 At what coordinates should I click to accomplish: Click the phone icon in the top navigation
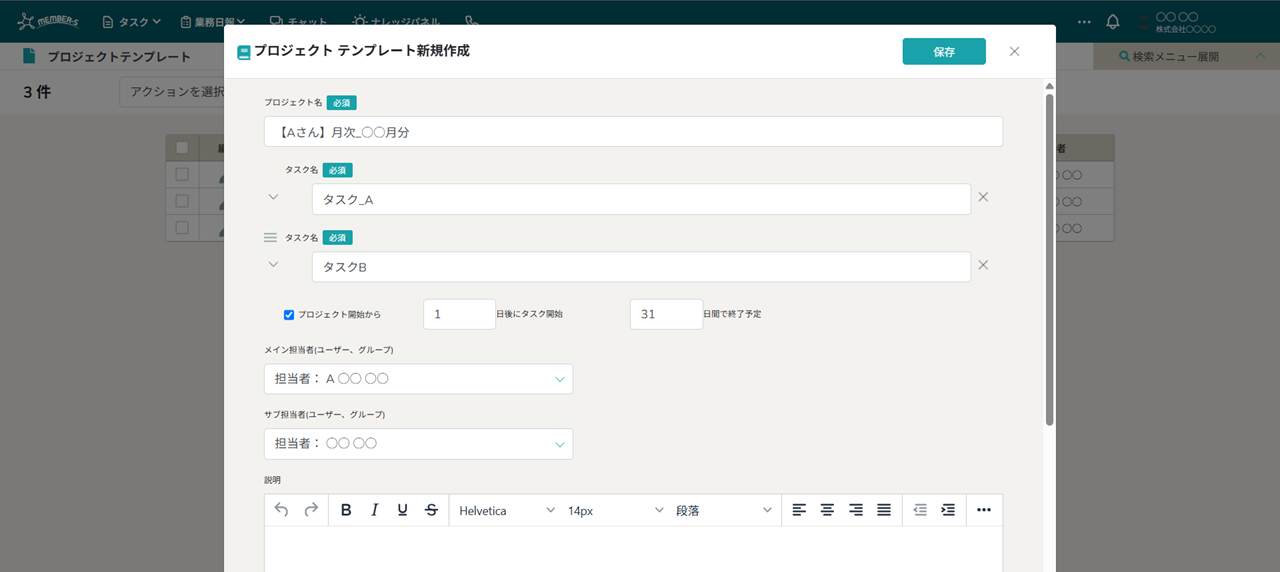pos(472,21)
